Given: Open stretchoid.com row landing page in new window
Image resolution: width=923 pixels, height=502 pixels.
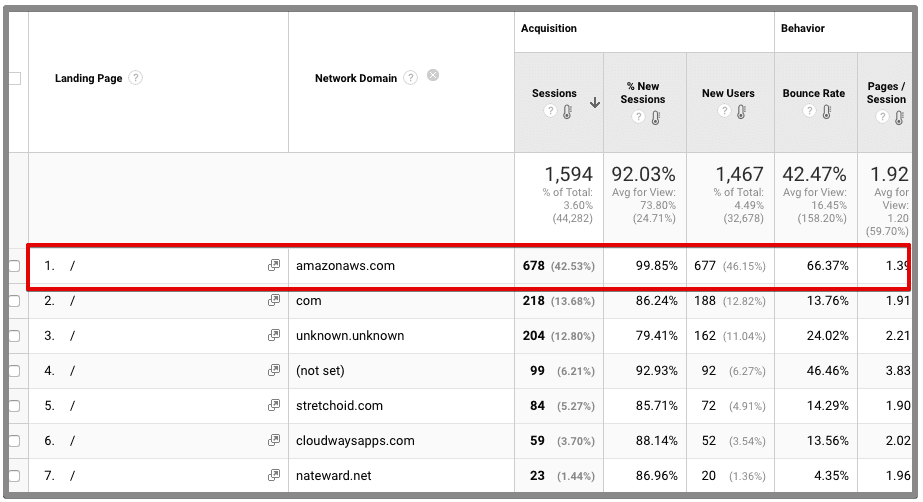Looking at the screenshot, I should point(274,406).
